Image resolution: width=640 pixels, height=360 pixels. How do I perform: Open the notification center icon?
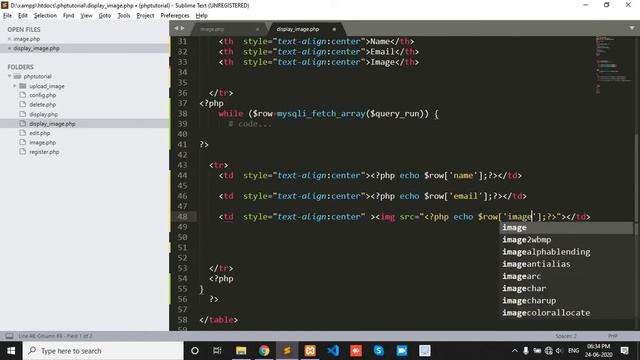pos(624,351)
